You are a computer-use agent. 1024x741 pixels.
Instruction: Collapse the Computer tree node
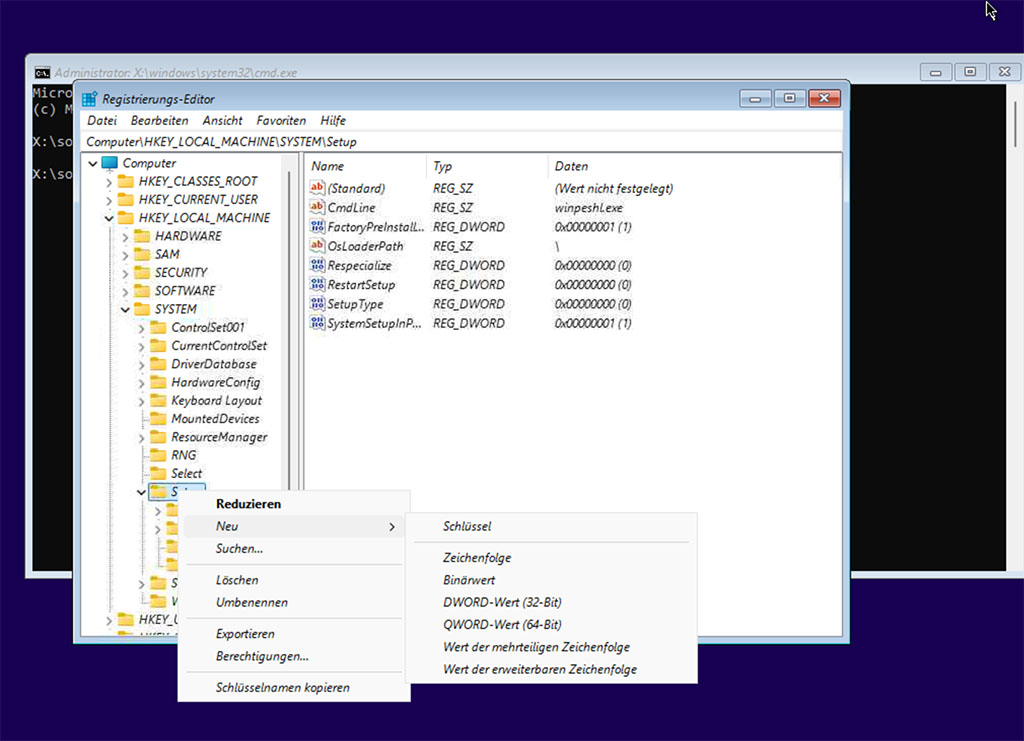(93, 164)
